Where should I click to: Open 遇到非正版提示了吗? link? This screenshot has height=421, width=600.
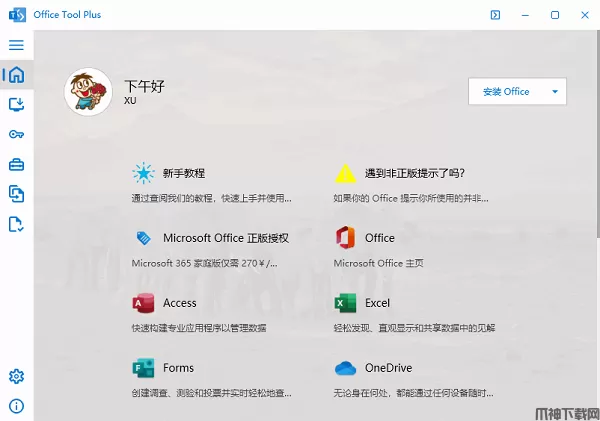415,173
